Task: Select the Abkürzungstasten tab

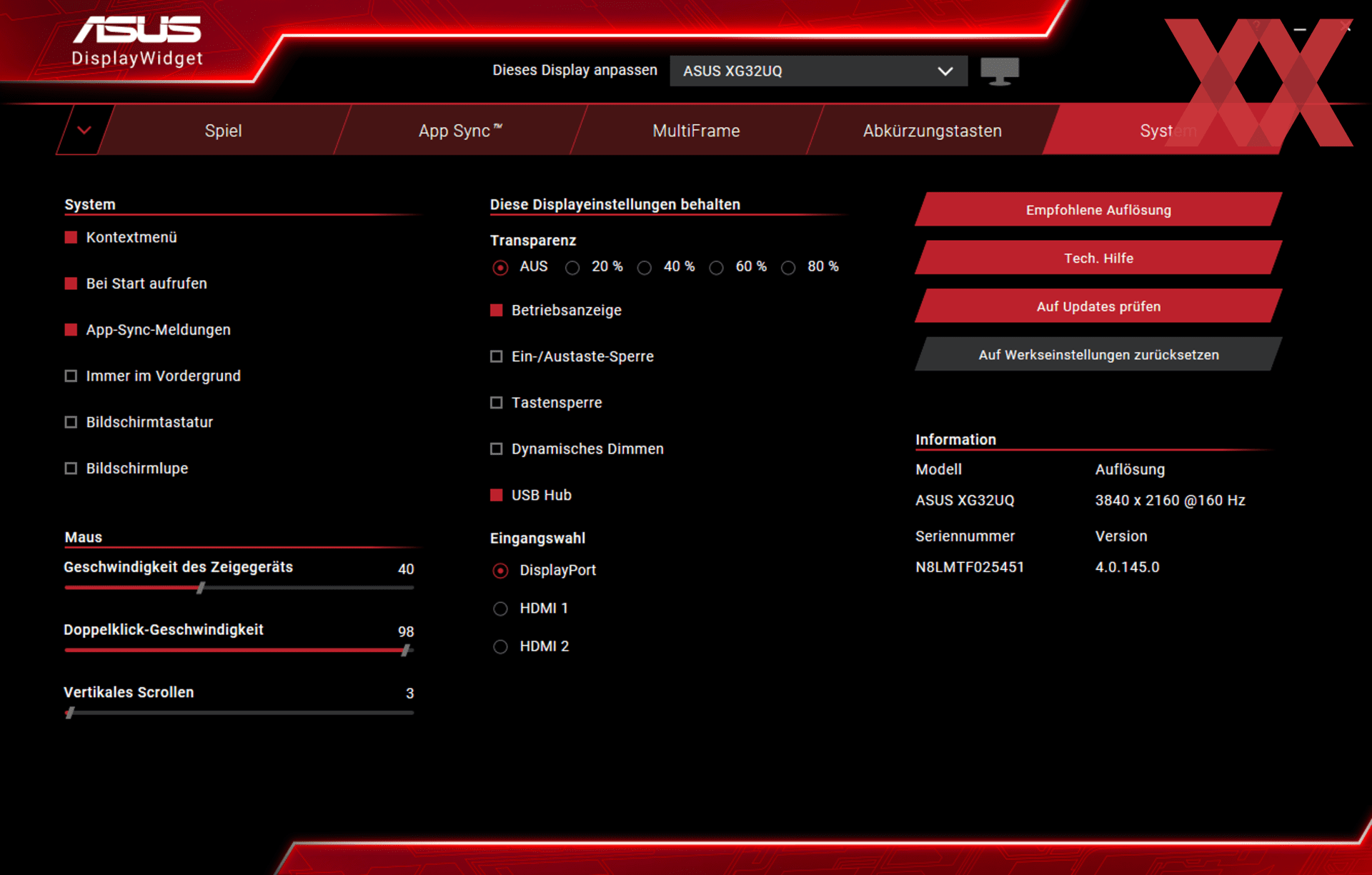Action: pyautogui.click(x=932, y=131)
